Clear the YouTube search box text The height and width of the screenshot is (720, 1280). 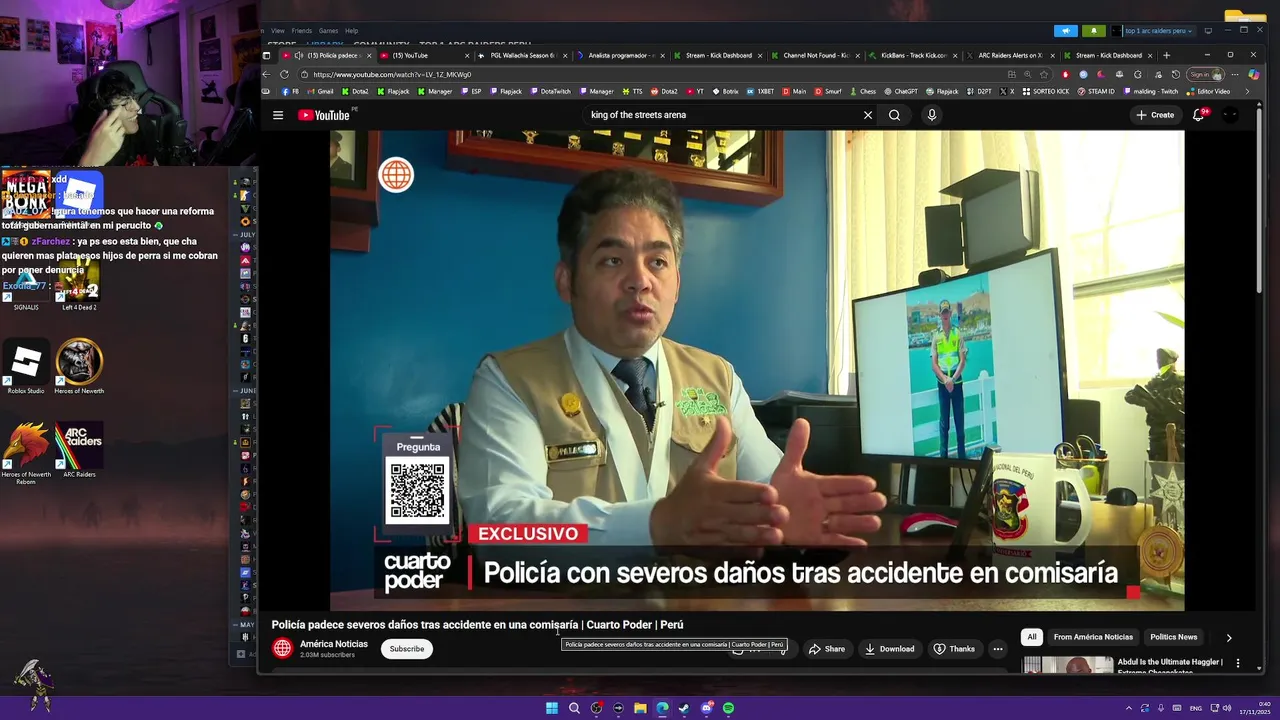868,115
